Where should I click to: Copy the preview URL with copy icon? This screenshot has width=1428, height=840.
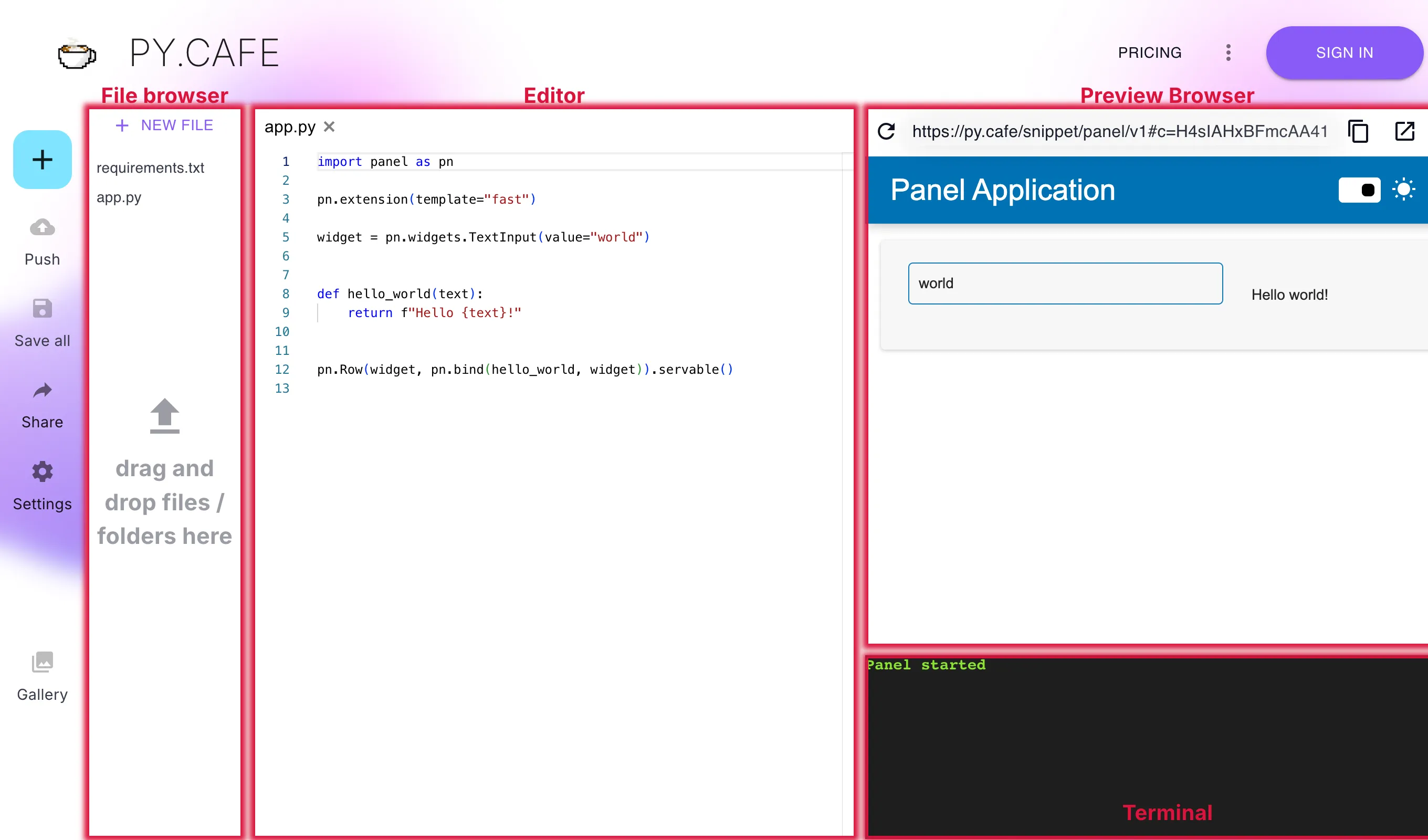click(1358, 131)
